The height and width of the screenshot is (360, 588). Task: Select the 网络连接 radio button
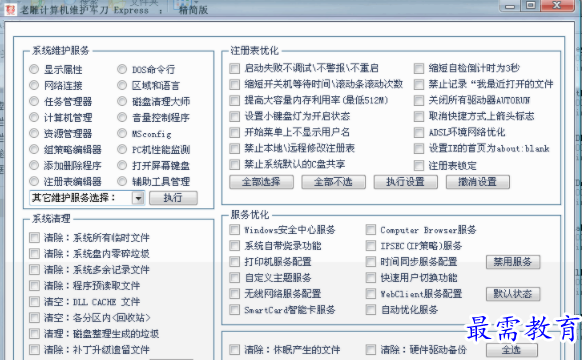pos(34,86)
